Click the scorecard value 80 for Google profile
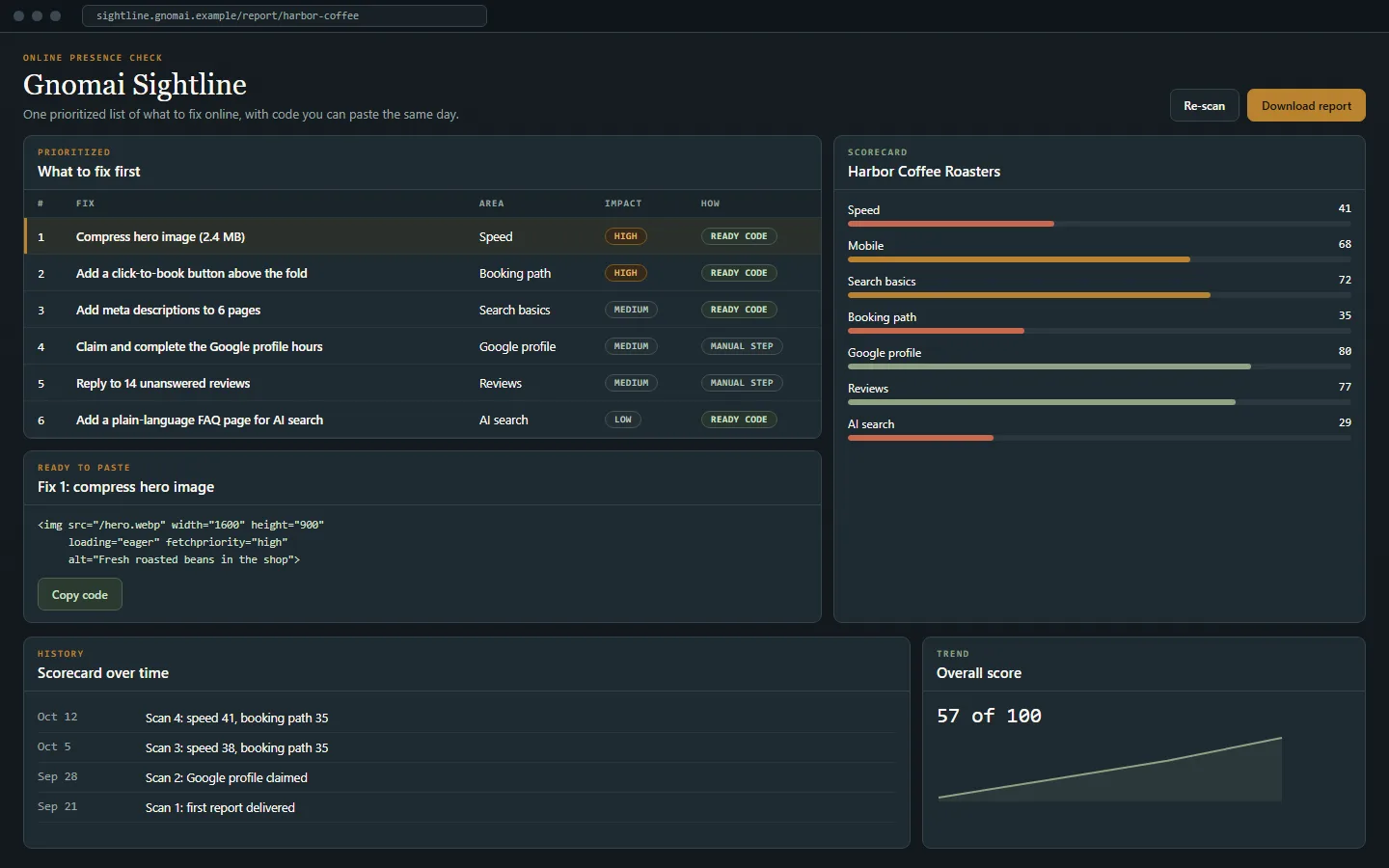 click(1345, 351)
